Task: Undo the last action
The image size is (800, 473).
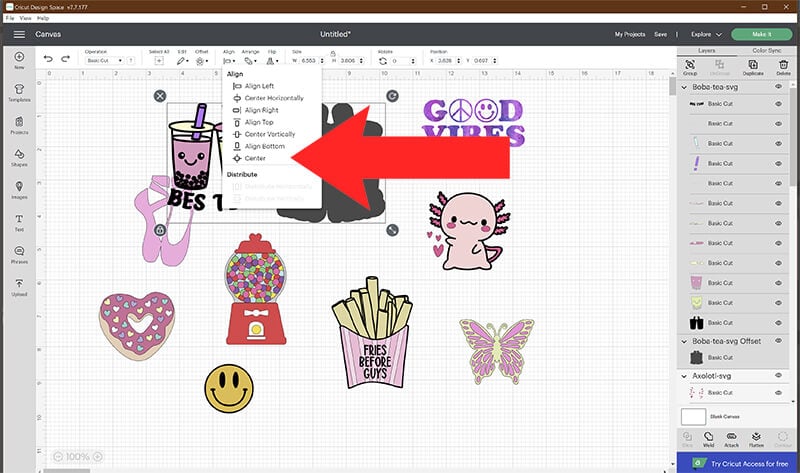Action: [x=48, y=59]
